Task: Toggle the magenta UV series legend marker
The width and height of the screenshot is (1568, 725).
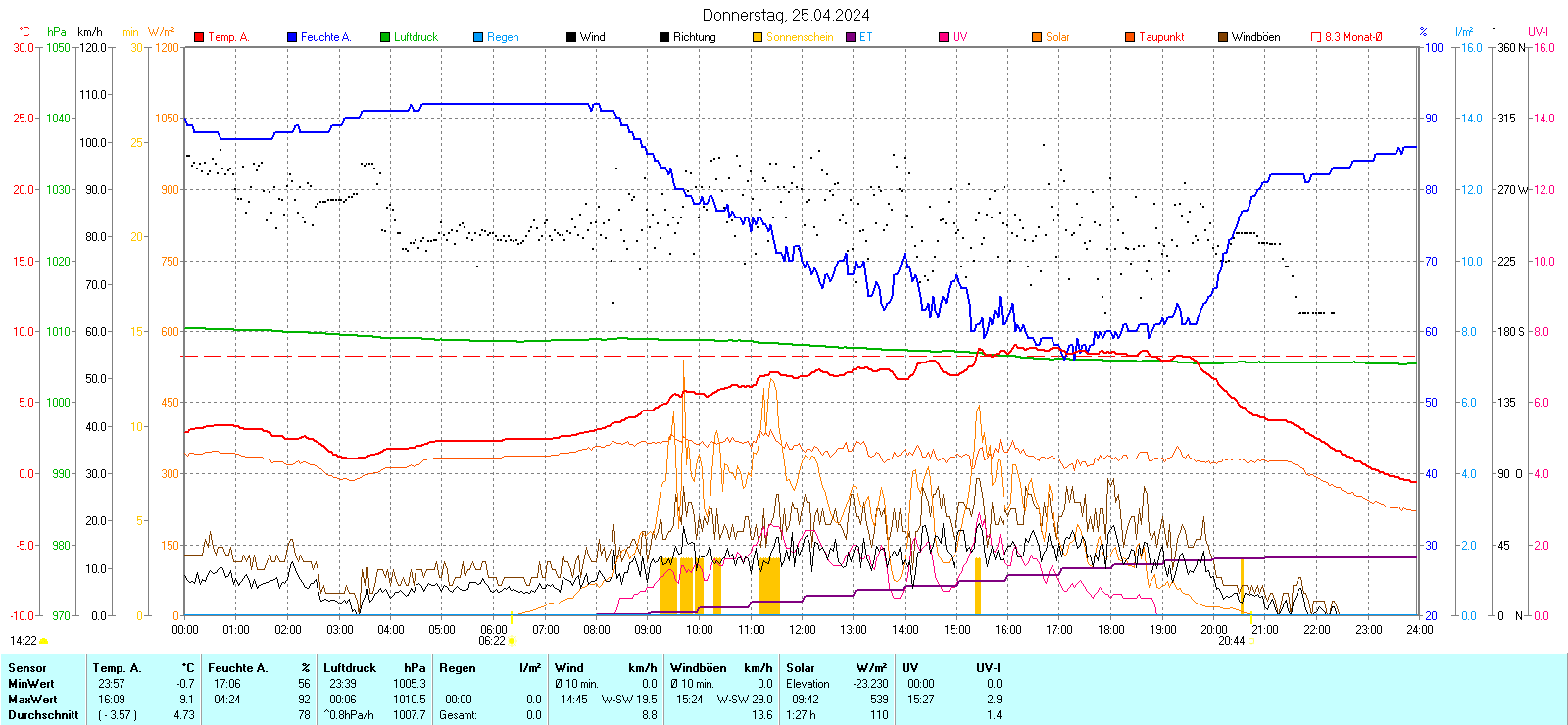Action: coord(944,37)
